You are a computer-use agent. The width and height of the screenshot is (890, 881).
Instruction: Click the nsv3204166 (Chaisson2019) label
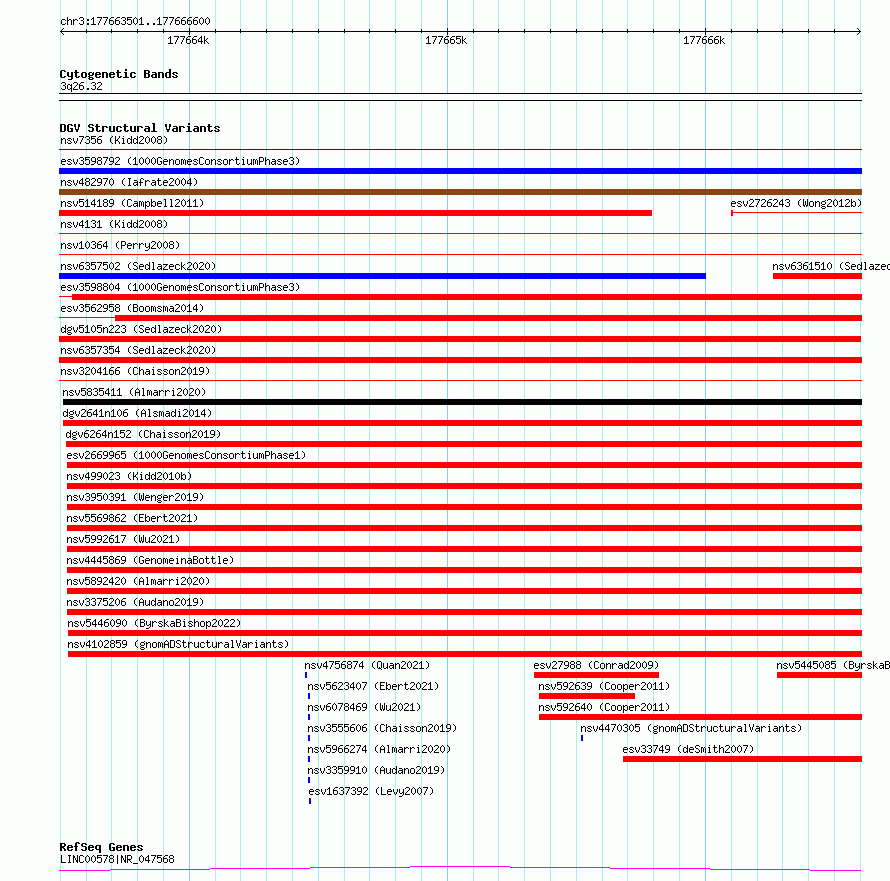point(135,371)
